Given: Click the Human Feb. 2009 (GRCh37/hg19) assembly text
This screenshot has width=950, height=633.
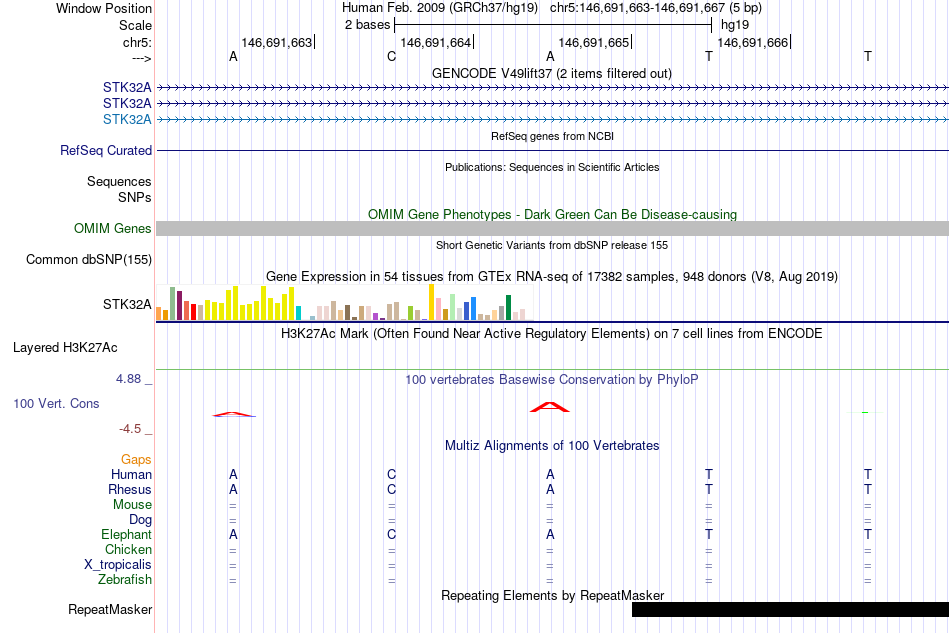Looking at the screenshot, I should click(440, 8).
